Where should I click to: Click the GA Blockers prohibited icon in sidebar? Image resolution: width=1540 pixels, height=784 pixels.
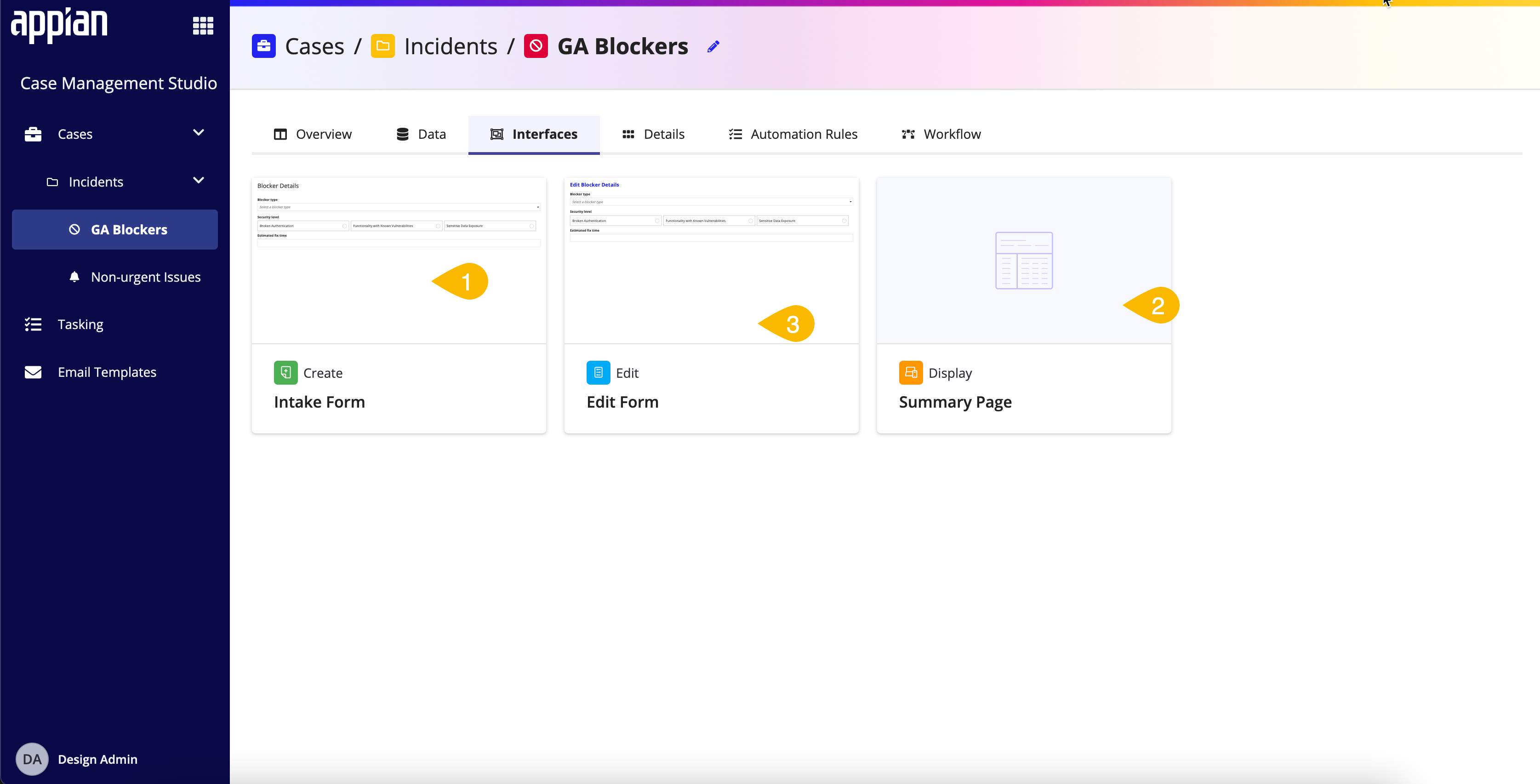74,229
